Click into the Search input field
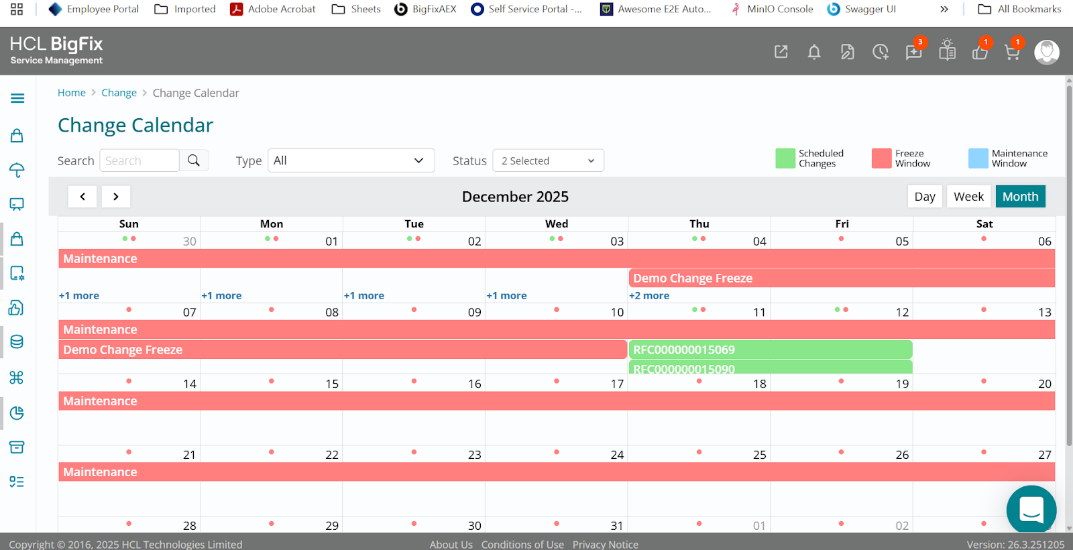The height and width of the screenshot is (550, 1073). [x=140, y=160]
